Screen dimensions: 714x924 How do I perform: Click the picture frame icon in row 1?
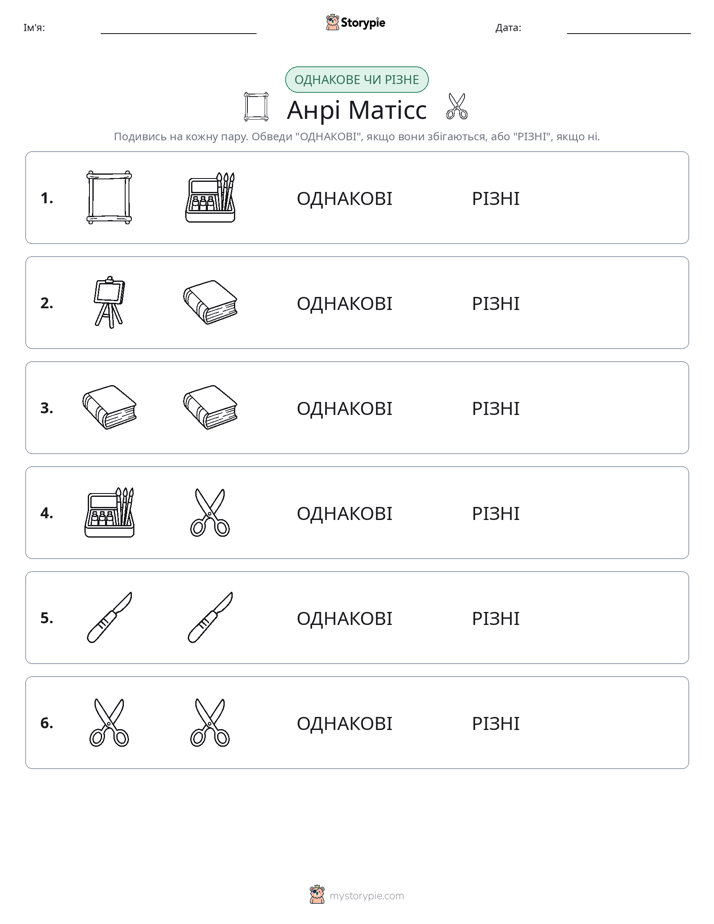(x=109, y=198)
